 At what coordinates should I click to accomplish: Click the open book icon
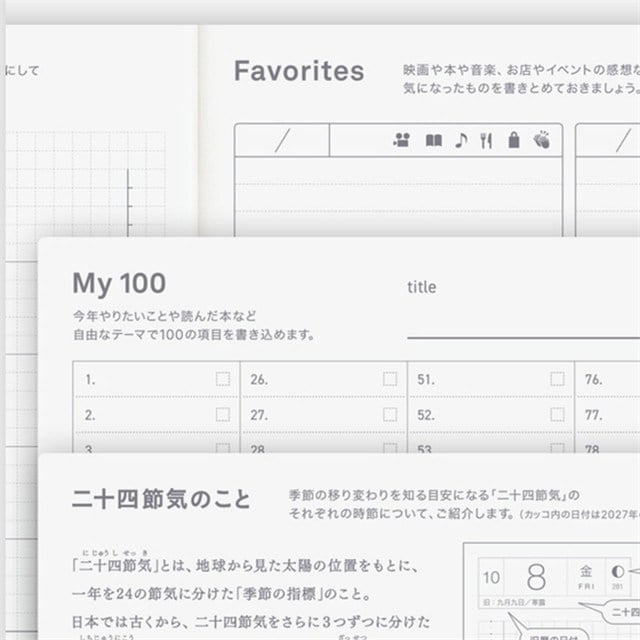click(433, 140)
